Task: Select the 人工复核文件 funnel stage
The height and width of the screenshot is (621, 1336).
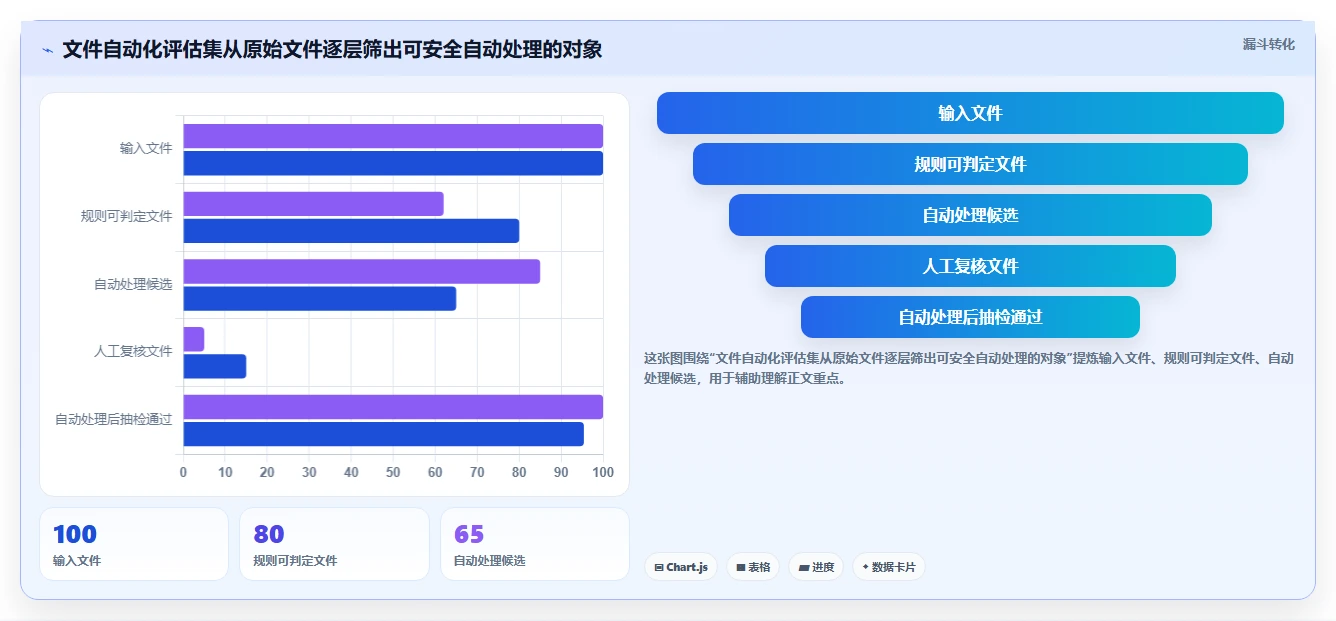Action: click(970, 266)
